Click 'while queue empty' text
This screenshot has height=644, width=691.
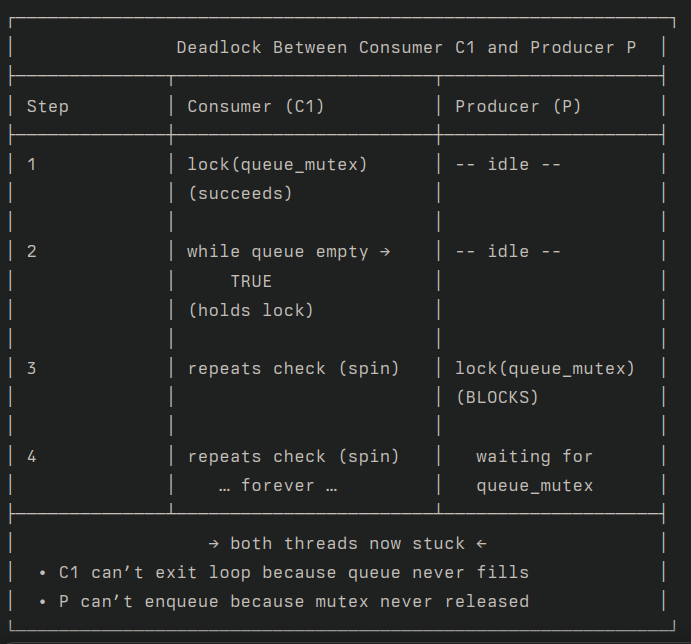278,252
